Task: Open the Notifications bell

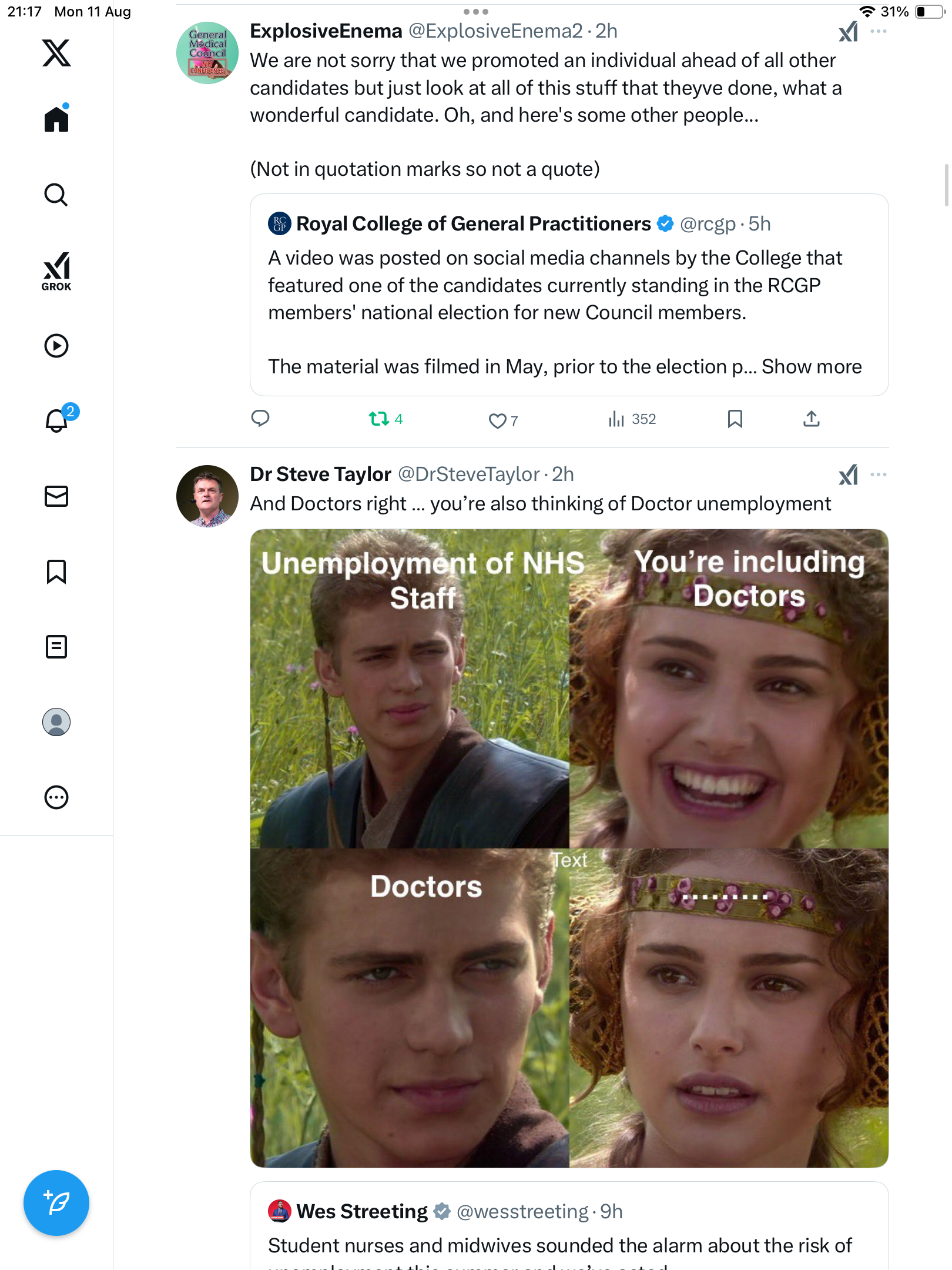Action: 56,420
